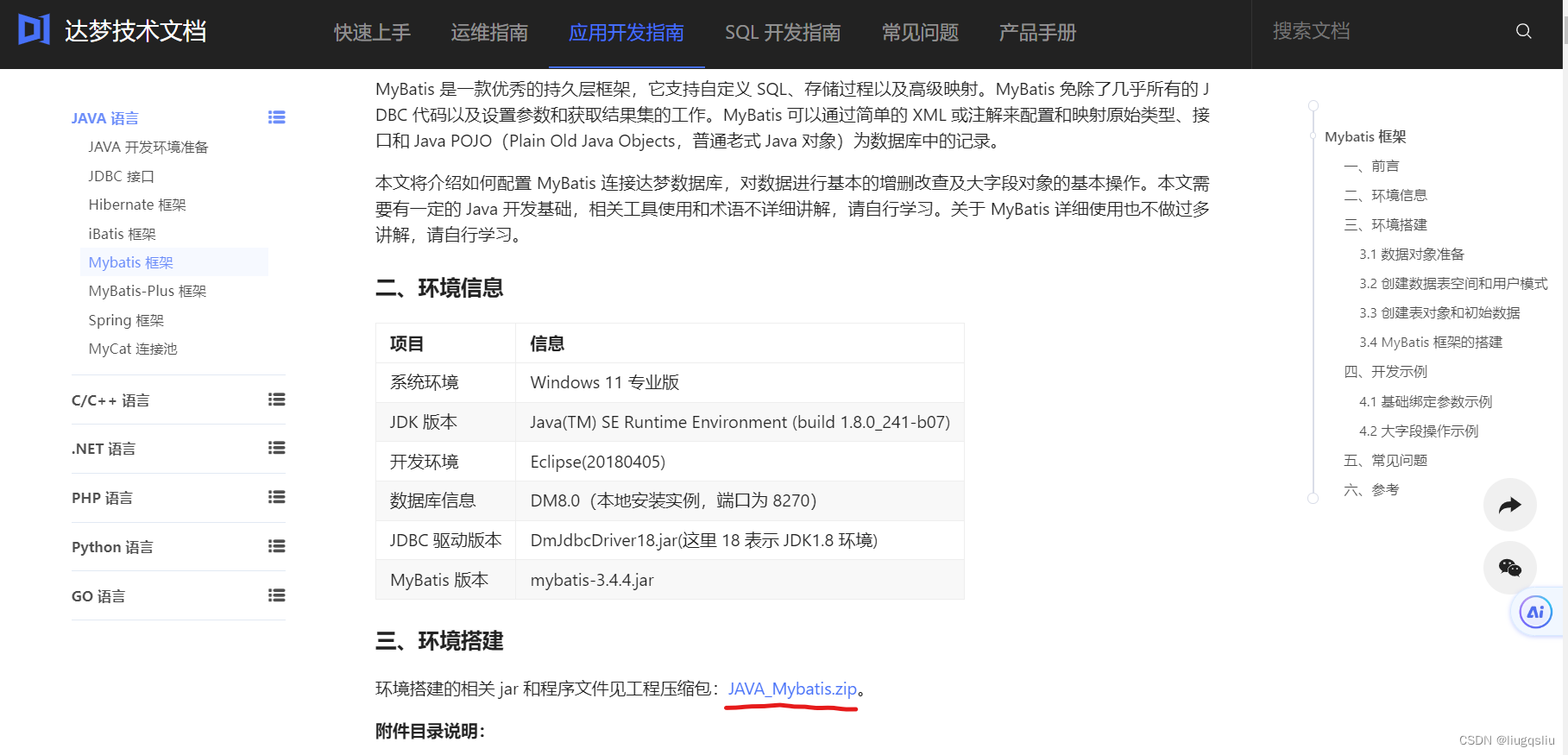
Task: Click the 达梦技术文档 site title
Action: pyautogui.click(x=135, y=31)
